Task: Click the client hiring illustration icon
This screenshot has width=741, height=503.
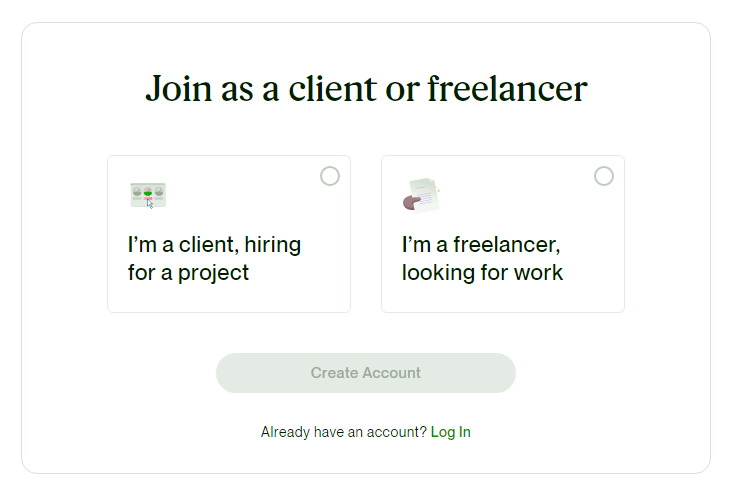Action: (x=148, y=195)
